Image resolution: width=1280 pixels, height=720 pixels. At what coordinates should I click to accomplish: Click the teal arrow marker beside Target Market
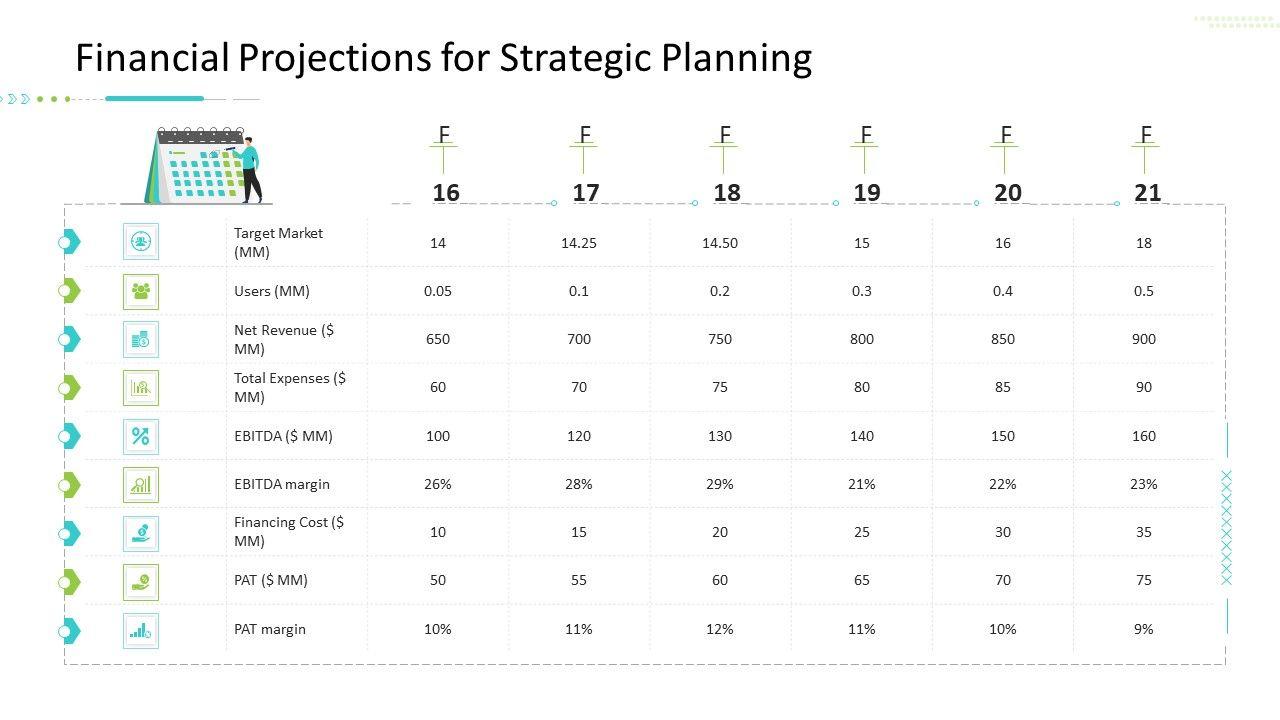[x=70, y=241]
